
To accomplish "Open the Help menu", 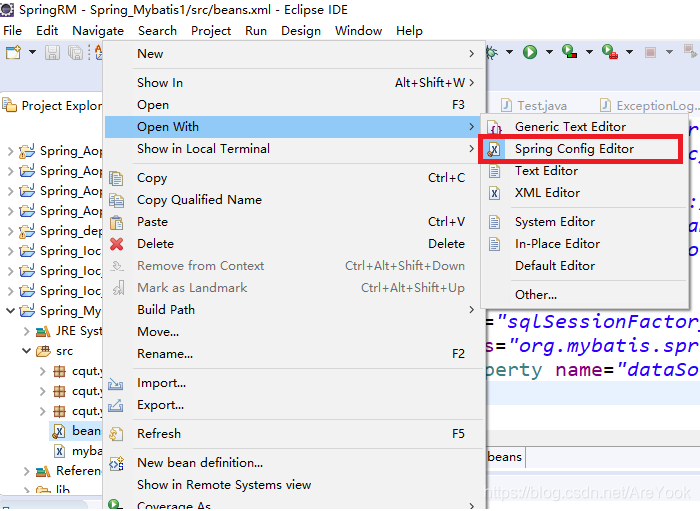I will click(409, 31).
